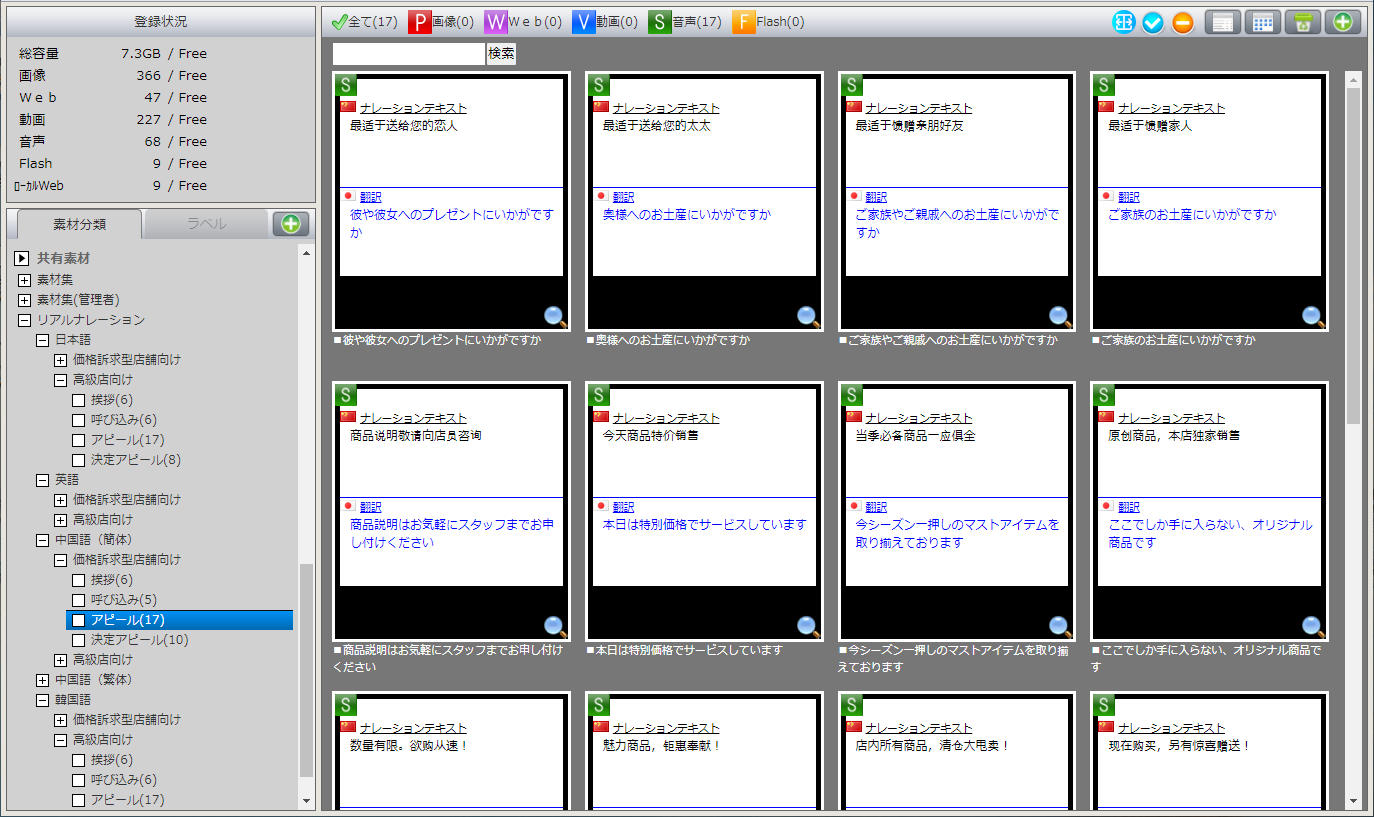This screenshot has width=1374, height=817.
Task: Click the orange minus deselect icon
Action: [1183, 22]
